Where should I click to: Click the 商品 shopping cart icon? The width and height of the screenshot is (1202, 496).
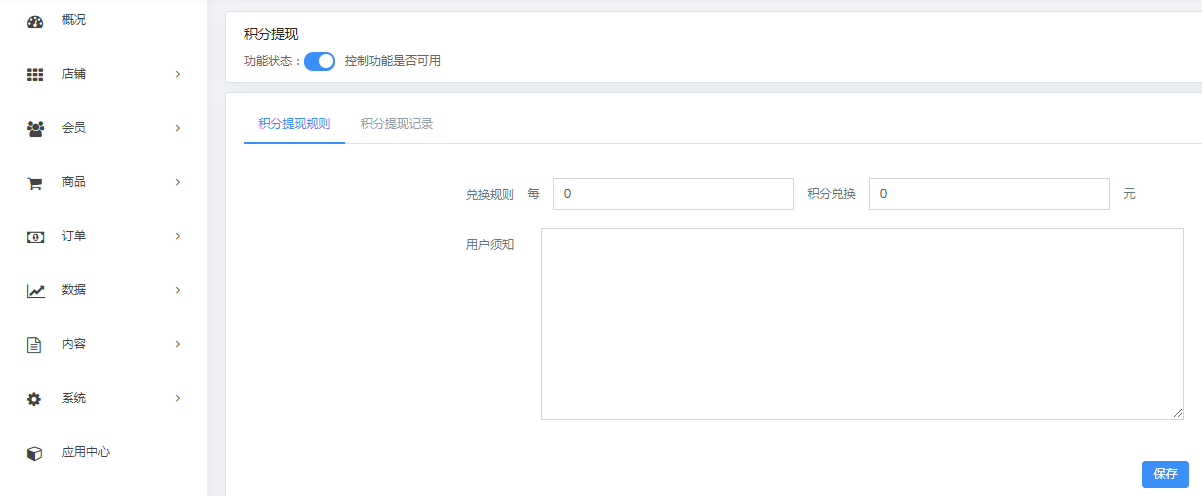(34, 183)
